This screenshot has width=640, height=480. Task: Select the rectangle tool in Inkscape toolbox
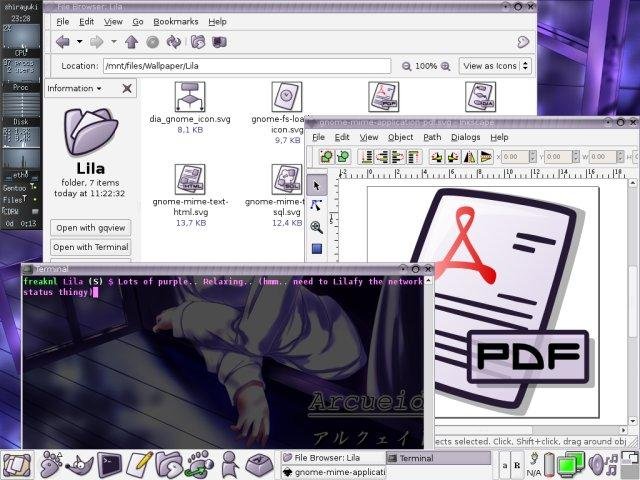coord(317,249)
